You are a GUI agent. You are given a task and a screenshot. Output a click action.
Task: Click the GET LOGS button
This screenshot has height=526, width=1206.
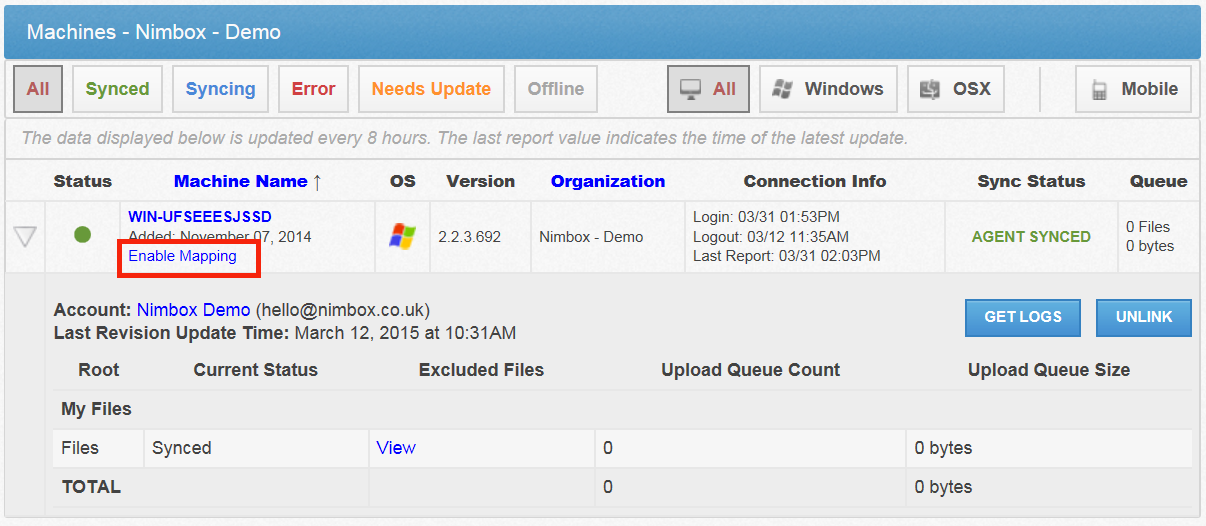(1021, 317)
